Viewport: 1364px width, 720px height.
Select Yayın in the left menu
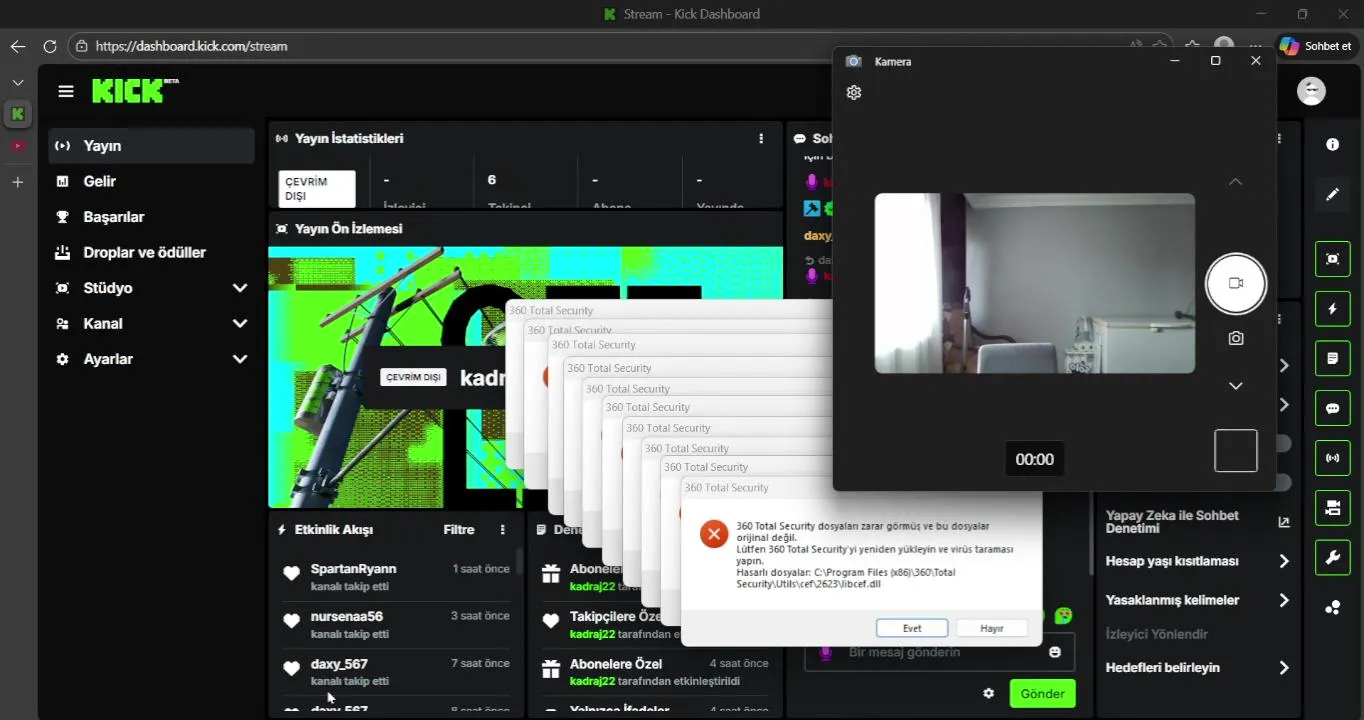(152, 146)
